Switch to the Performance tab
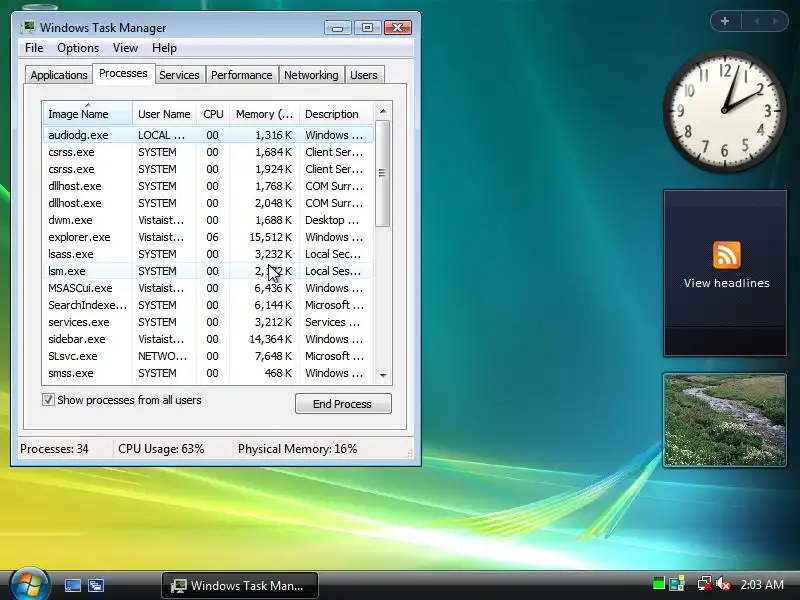This screenshot has height=600, width=800. point(242,75)
